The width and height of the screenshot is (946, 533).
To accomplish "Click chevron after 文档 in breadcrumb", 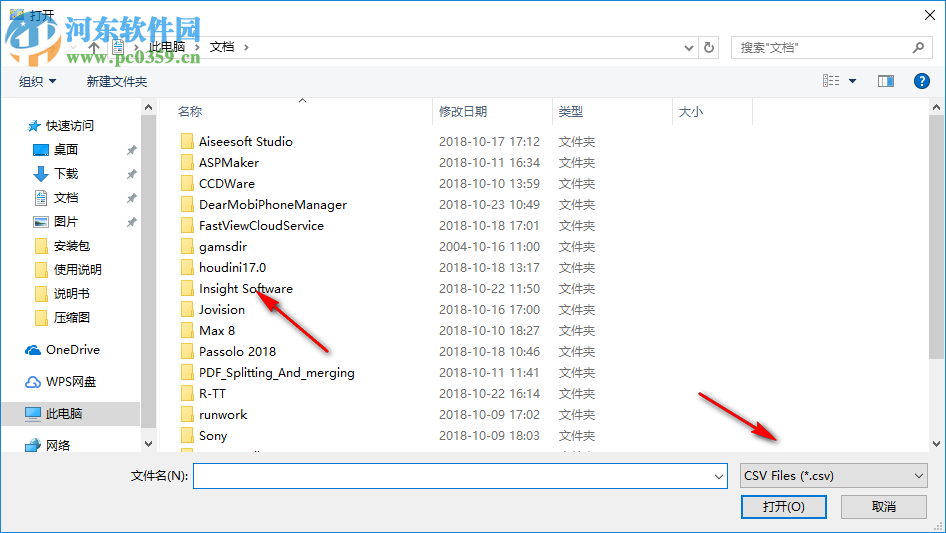I will 246,47.
